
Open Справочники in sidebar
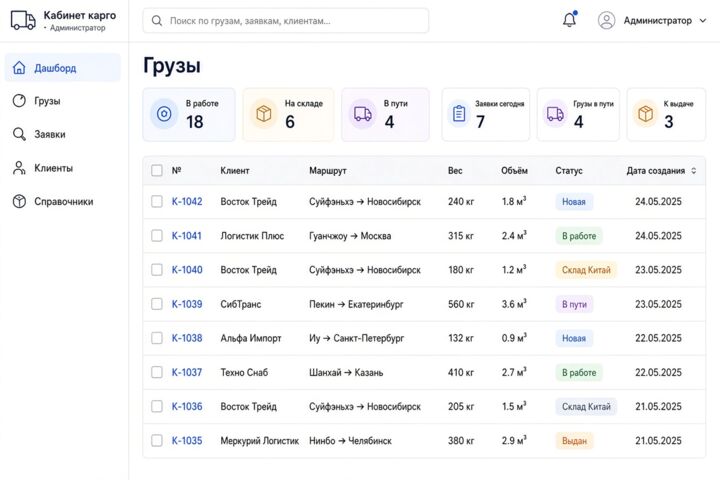(63, 201)
